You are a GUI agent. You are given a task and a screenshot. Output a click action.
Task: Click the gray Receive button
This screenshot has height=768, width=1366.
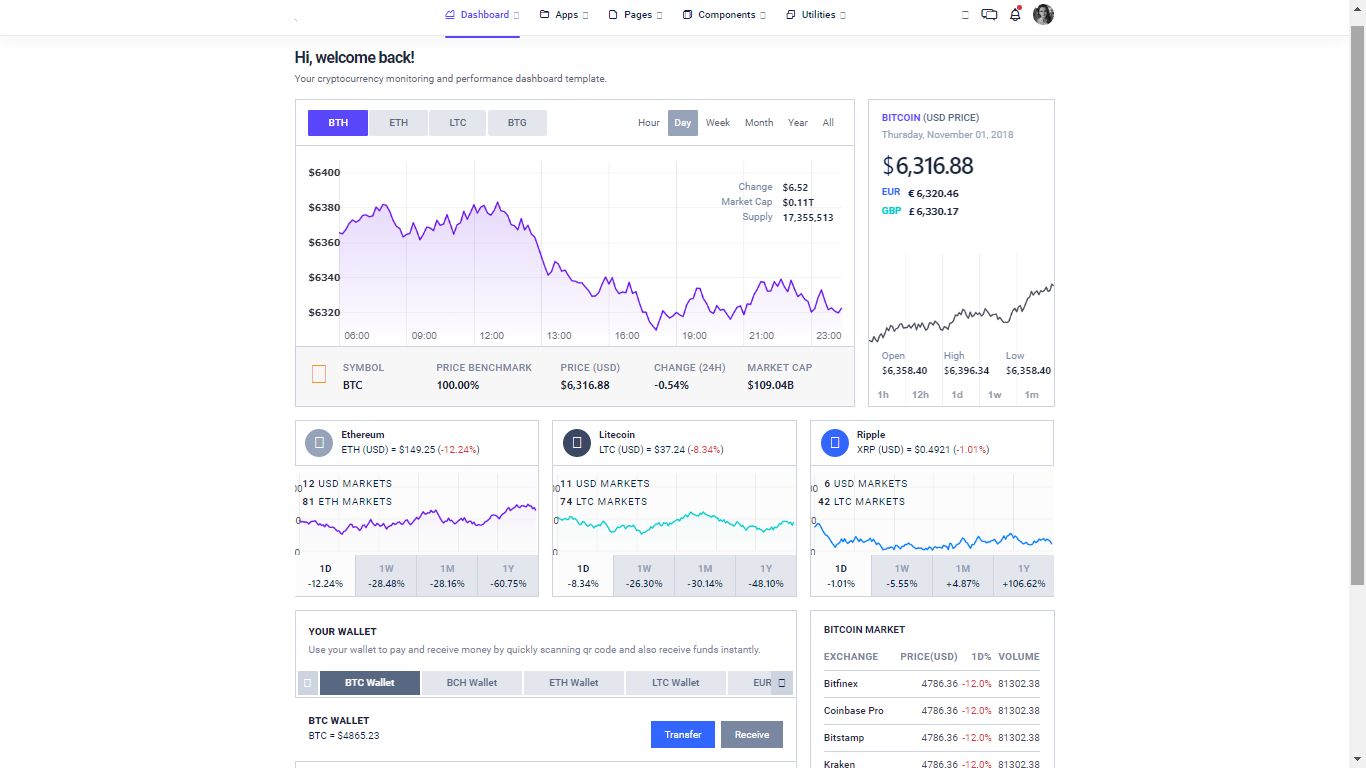[x=752, y=734]
